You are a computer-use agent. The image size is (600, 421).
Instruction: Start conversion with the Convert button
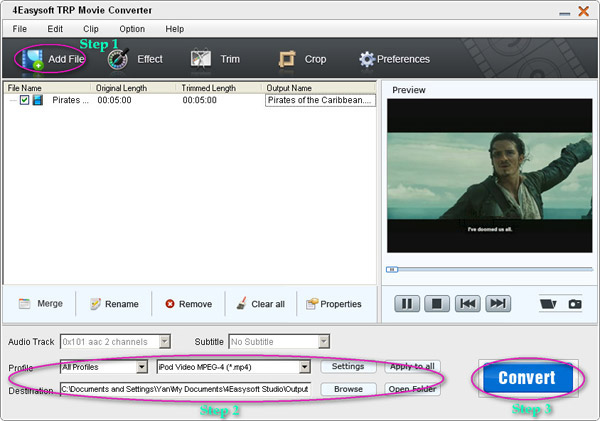[528, 378]
